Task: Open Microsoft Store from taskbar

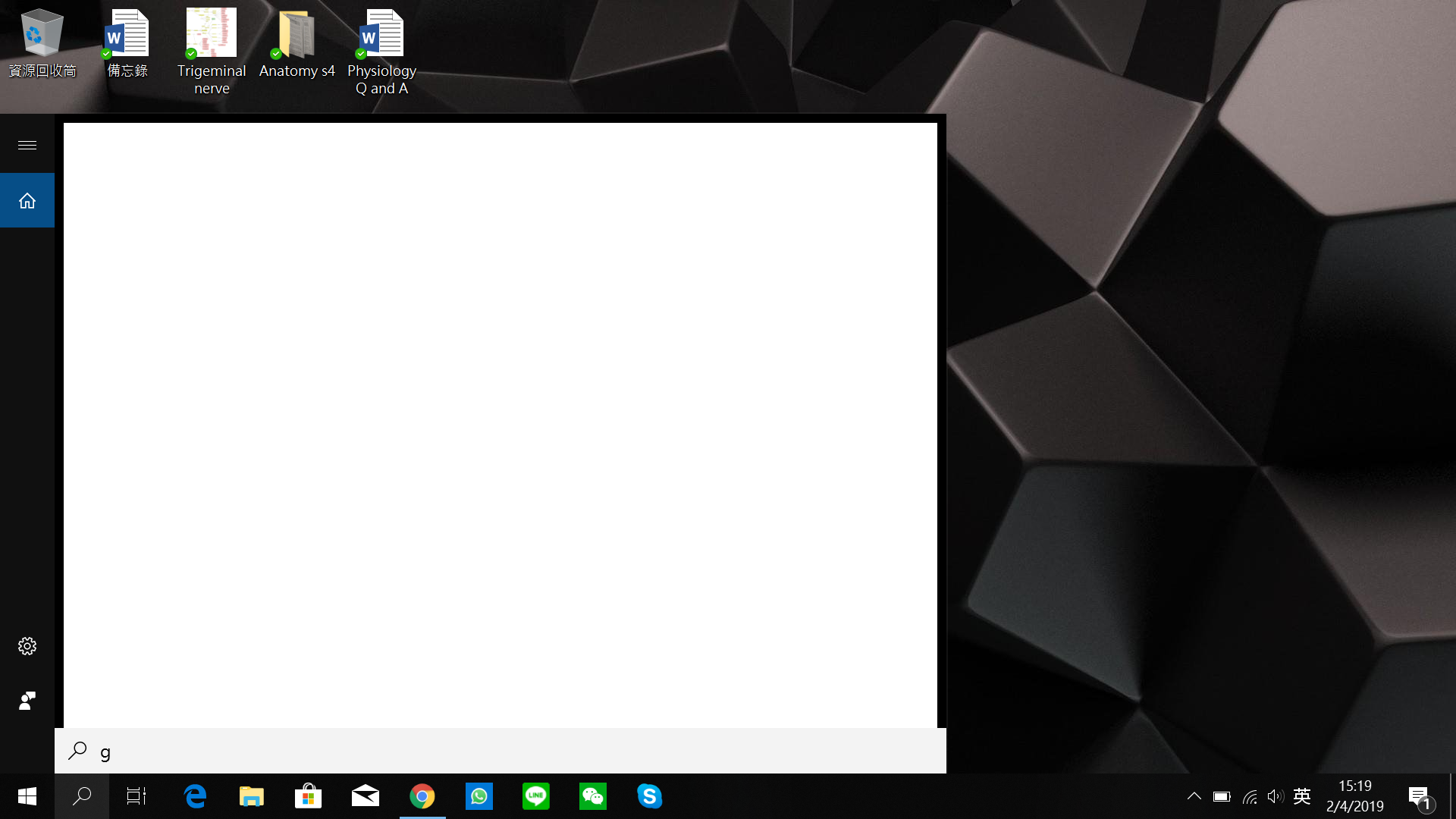Action: (308, 796)
